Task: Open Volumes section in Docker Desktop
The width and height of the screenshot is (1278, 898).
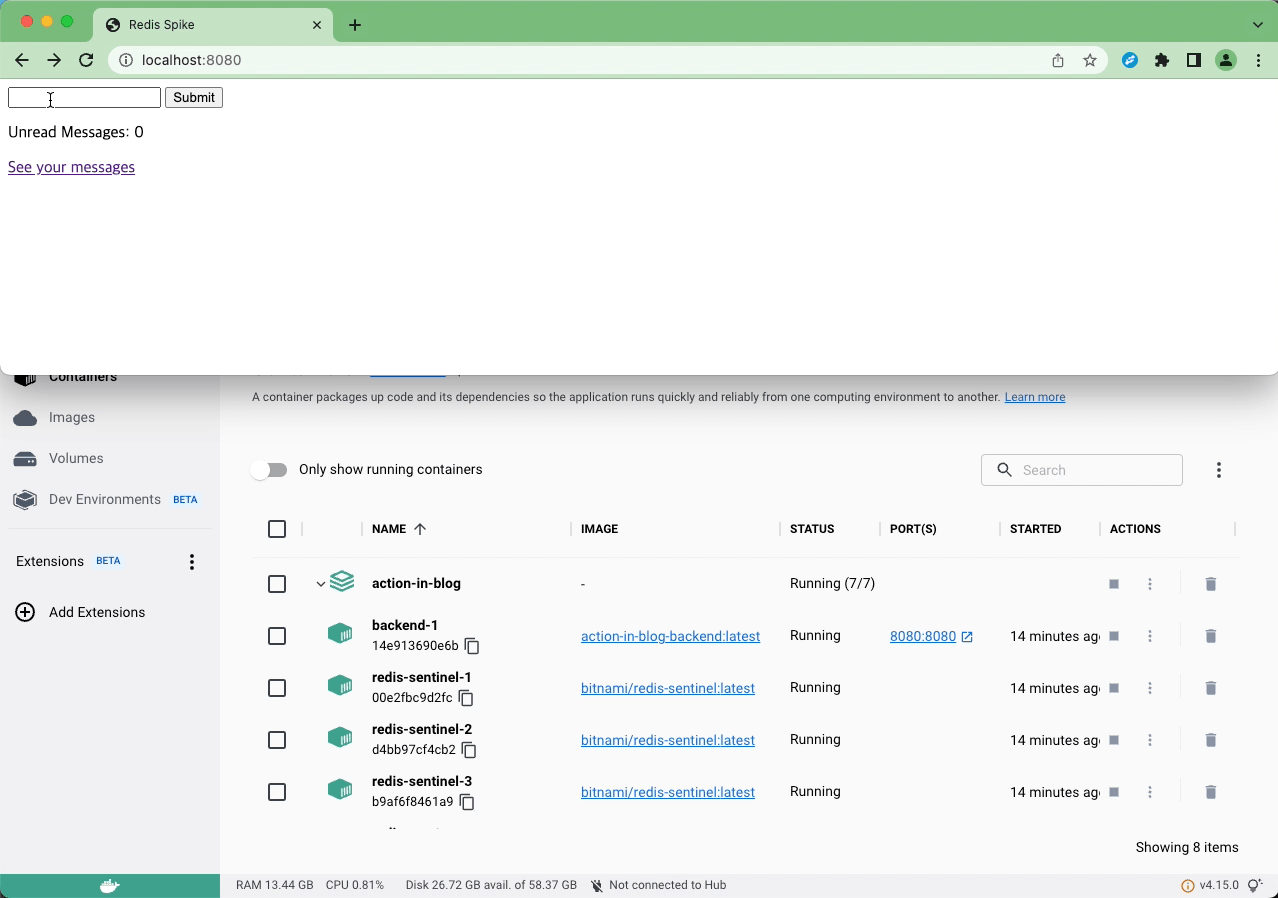Action: click(76, 458)
